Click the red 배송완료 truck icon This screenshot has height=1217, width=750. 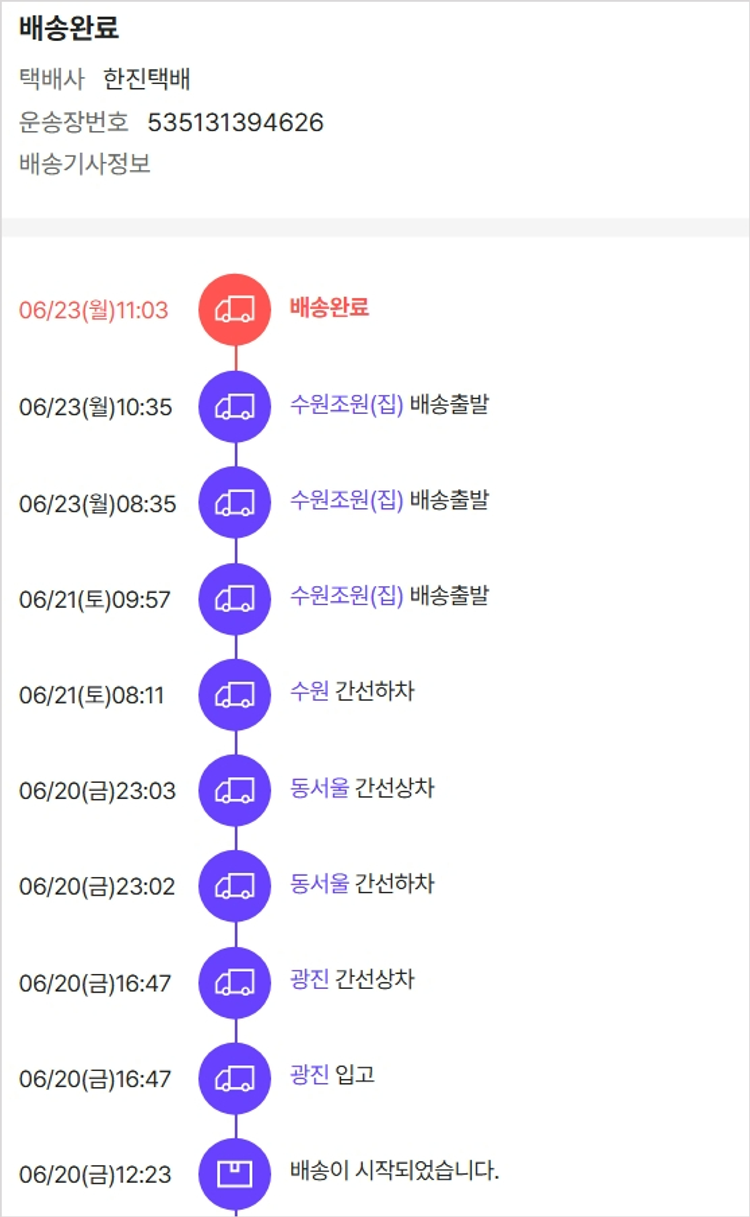(x=235, y=310)
